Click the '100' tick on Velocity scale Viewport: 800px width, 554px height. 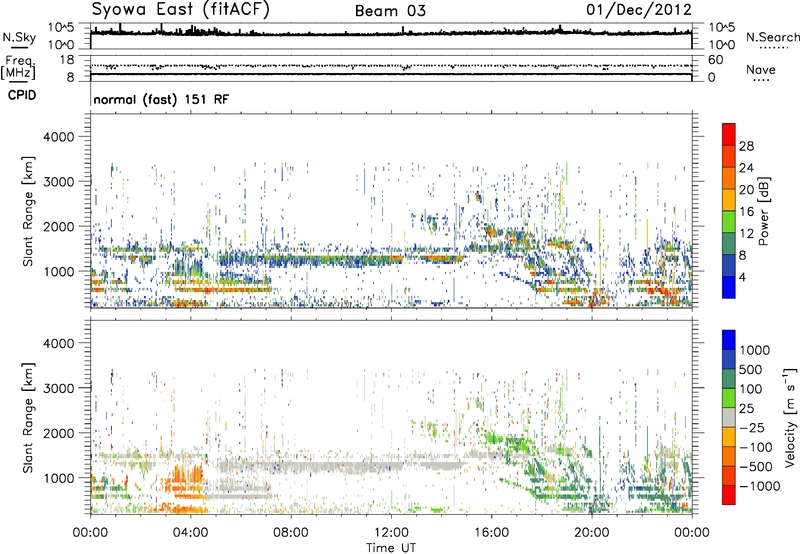click(751, 389)
